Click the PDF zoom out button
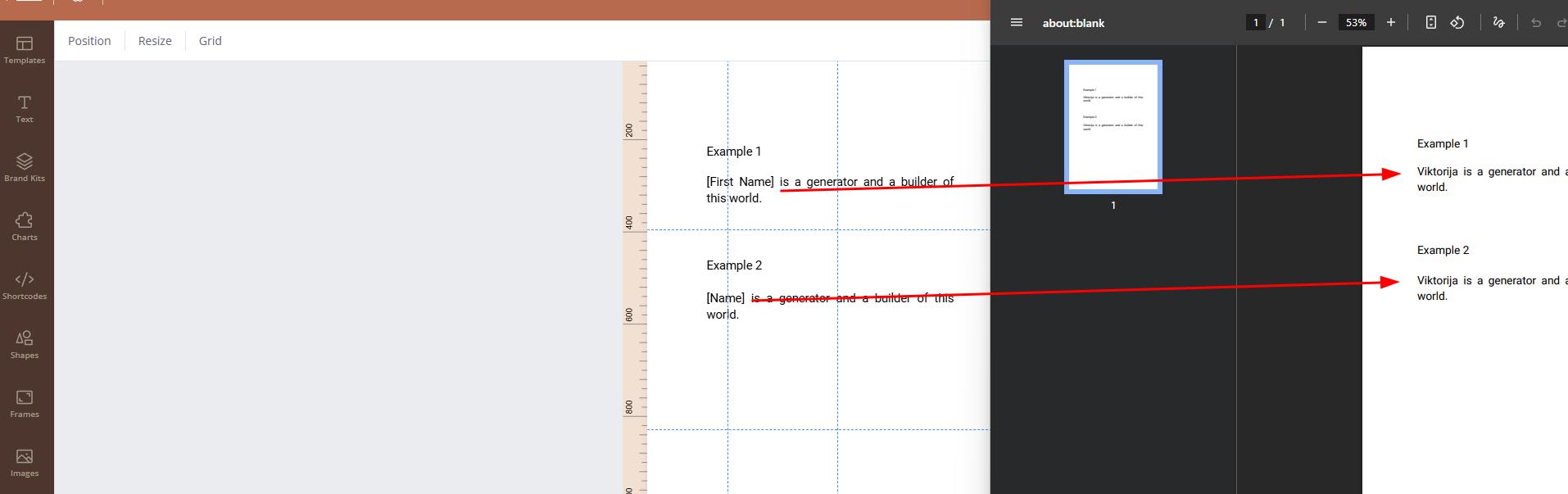Viewport: 1568px width, 494px height. (x=1321, y=23)
